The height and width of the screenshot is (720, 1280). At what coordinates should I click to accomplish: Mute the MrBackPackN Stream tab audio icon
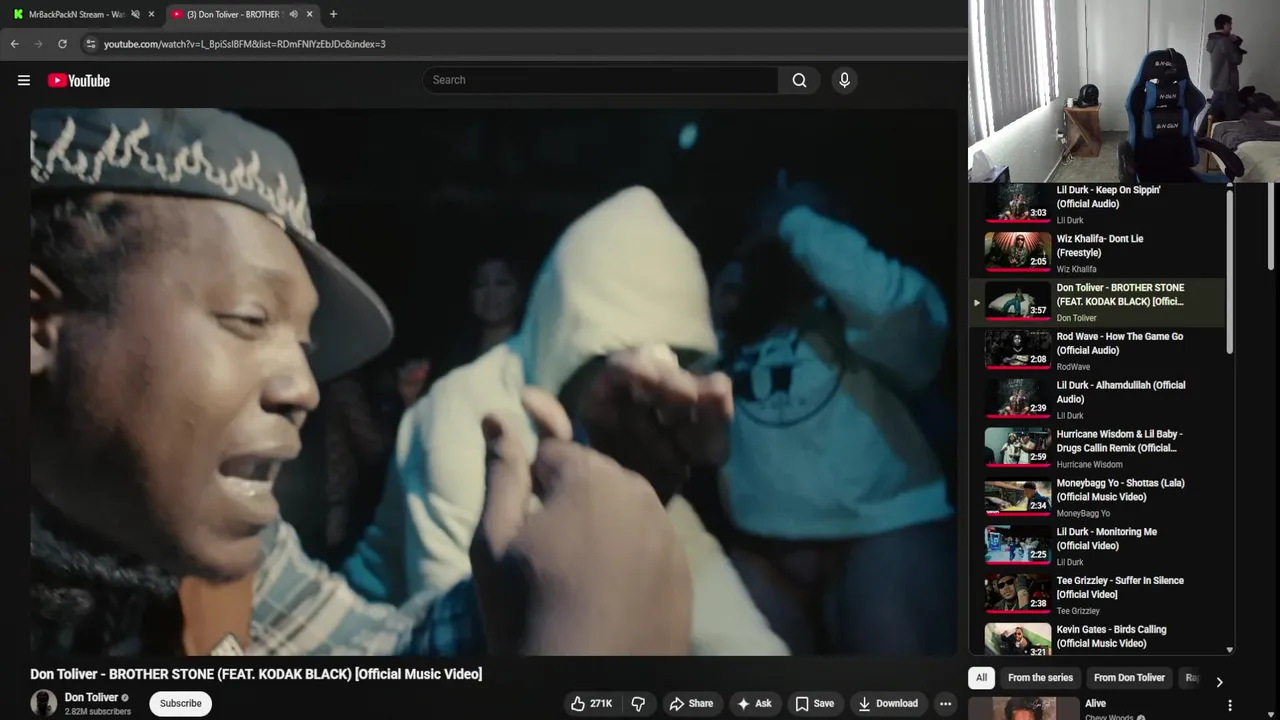pos(135,14)
